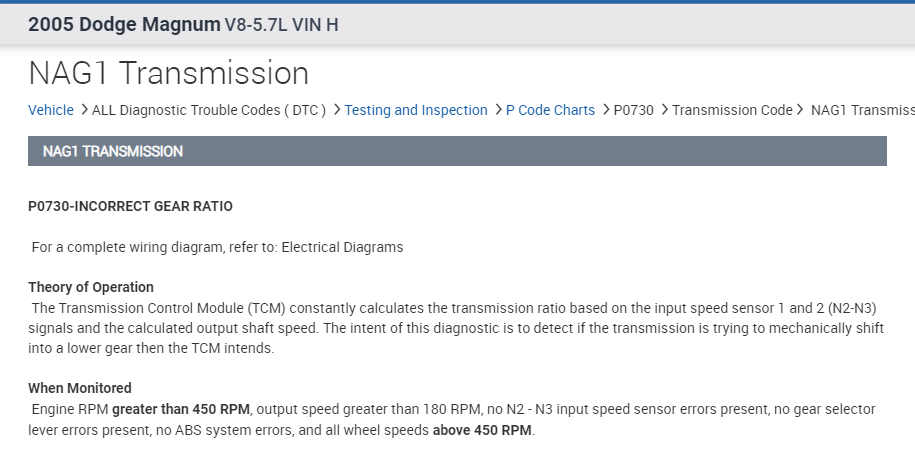The height and width of the screenshot is (462, 915).
Task: Click the chevron before Testing and Inspection
Action: 337,110
